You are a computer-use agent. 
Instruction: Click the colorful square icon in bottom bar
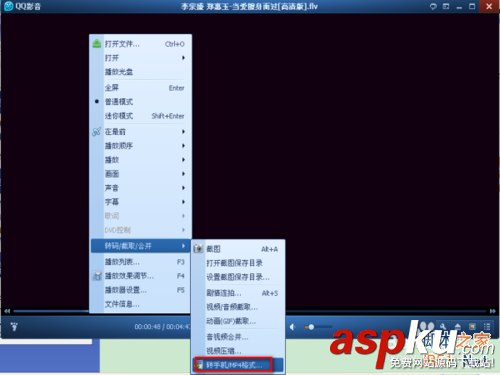[x=472, y=326]
